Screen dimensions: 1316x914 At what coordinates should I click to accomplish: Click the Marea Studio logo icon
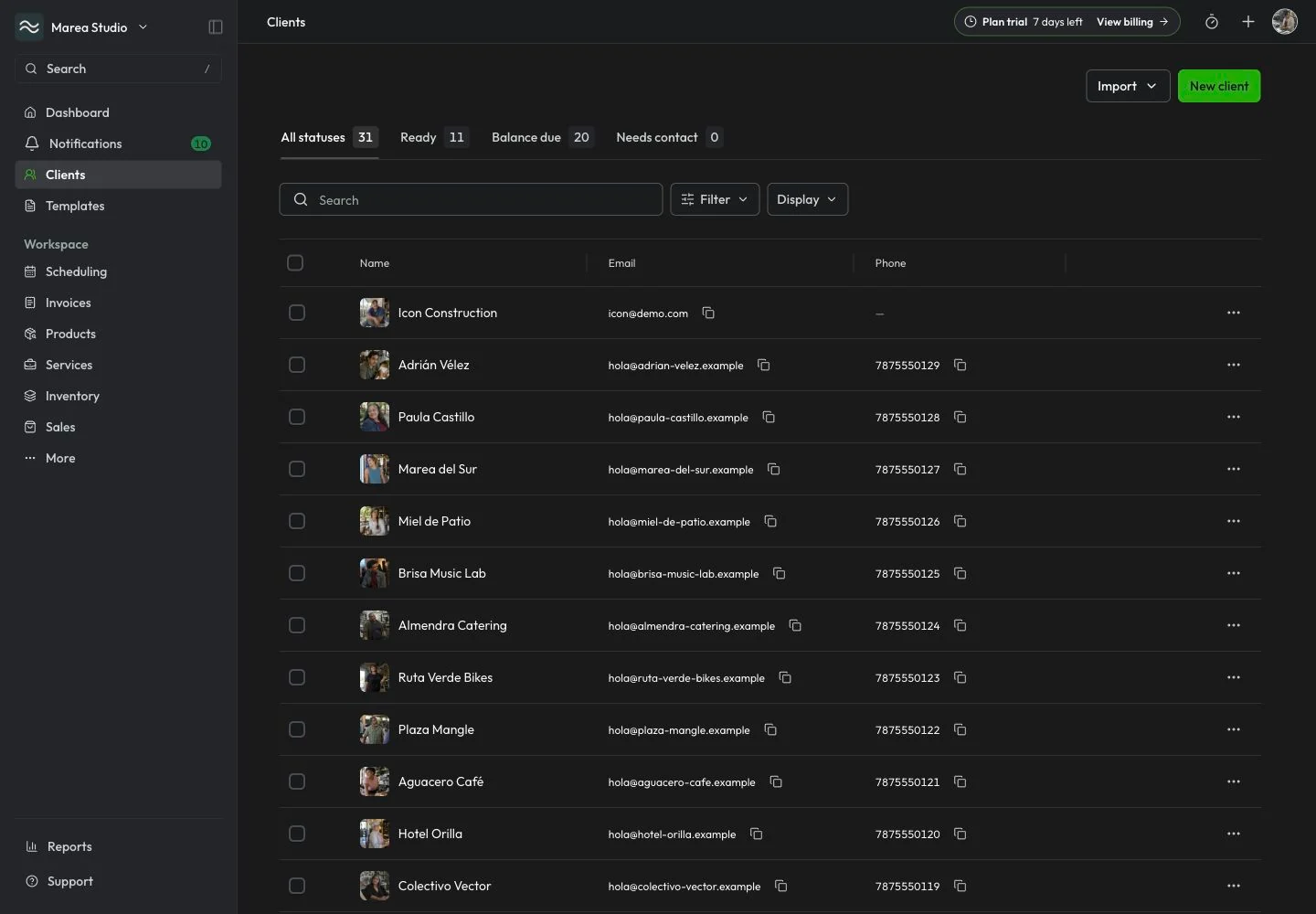tap(29, 27)
